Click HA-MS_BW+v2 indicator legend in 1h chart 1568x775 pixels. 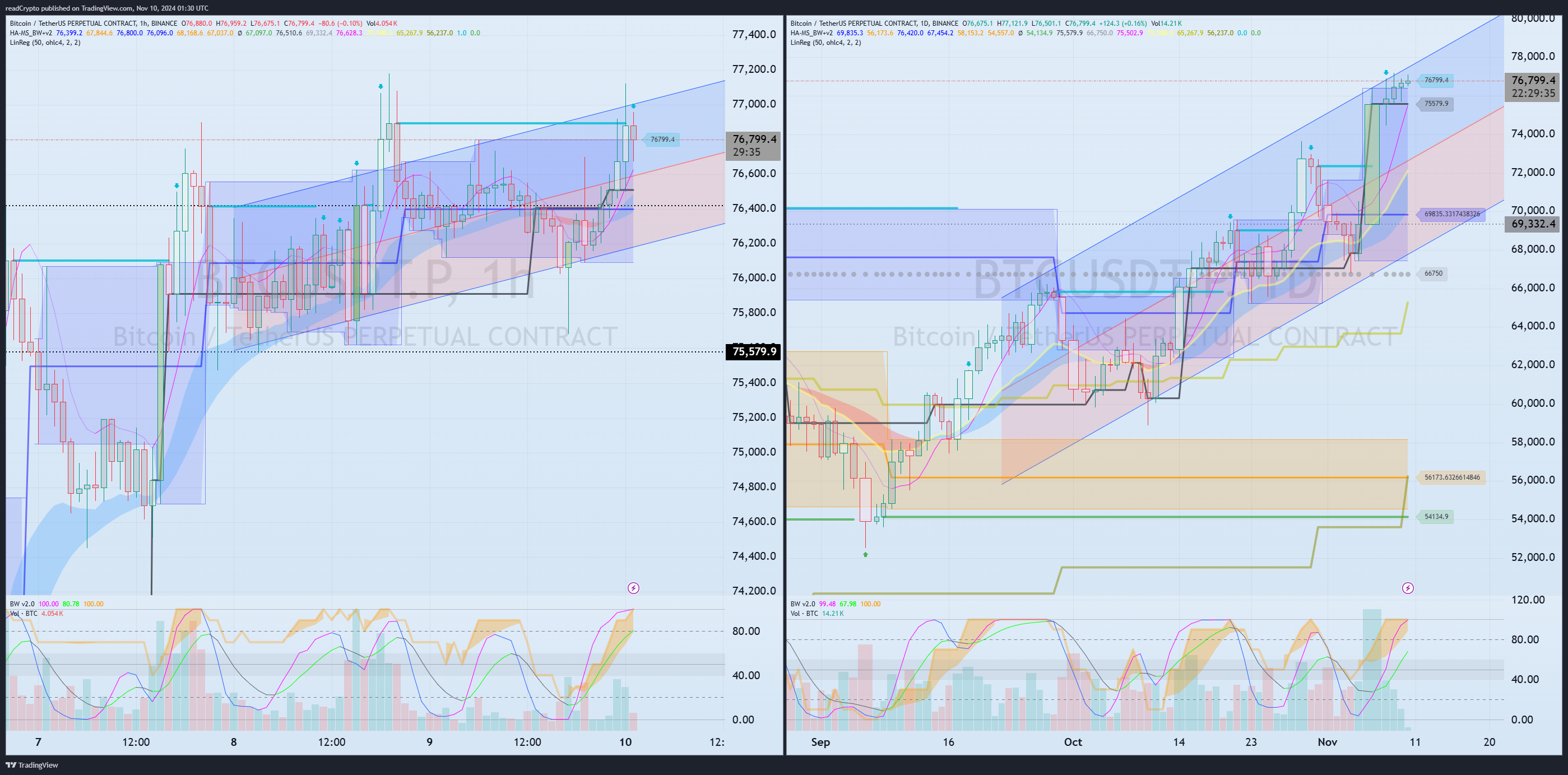(x=31, y=33)
